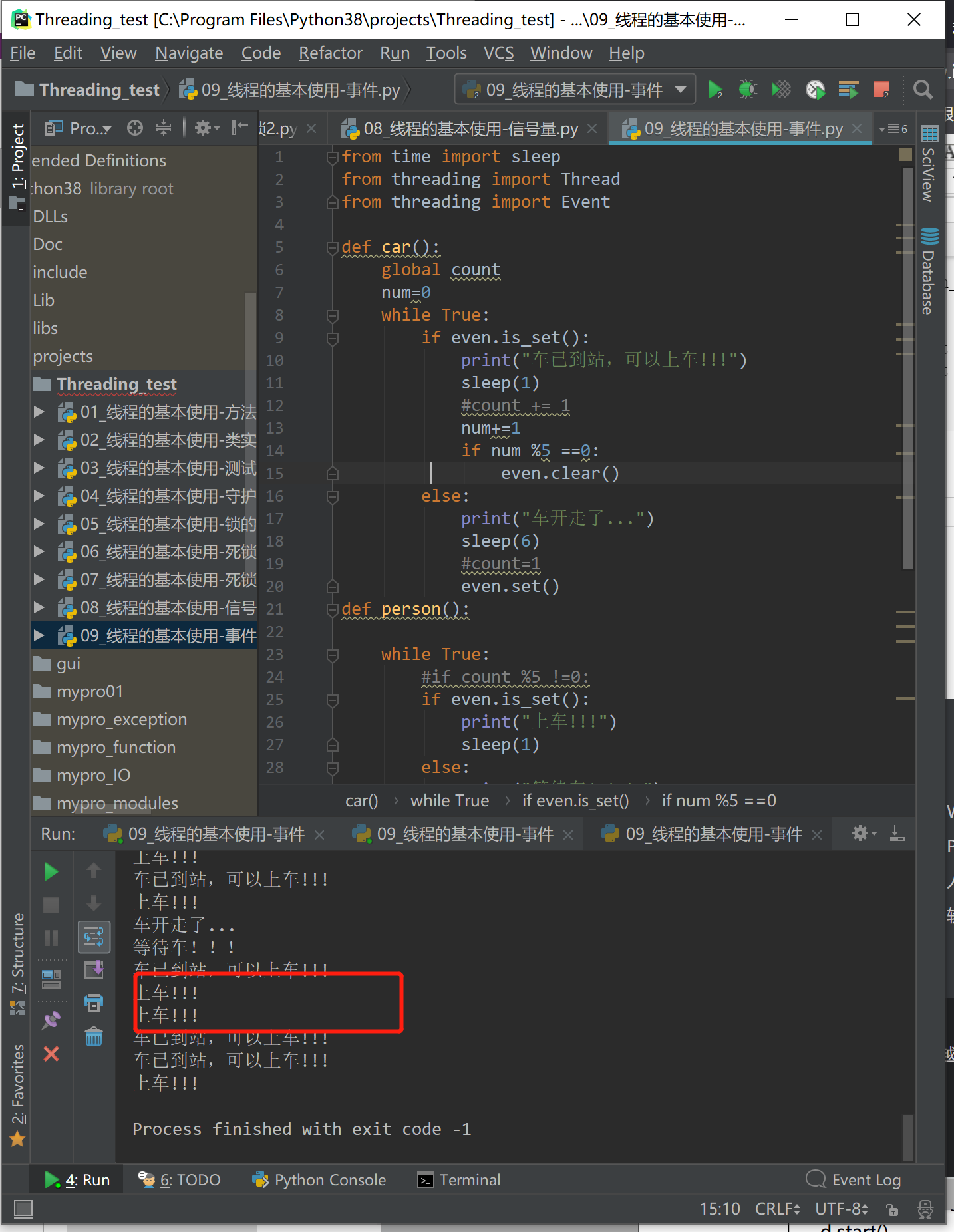This screenshot has width=954, height=1232.
Task: Show hidden editor tabs list
Action: 893,128
